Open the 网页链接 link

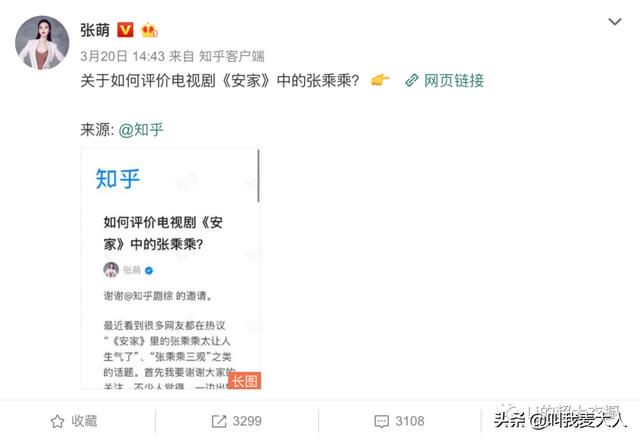(x=454, y=80)
